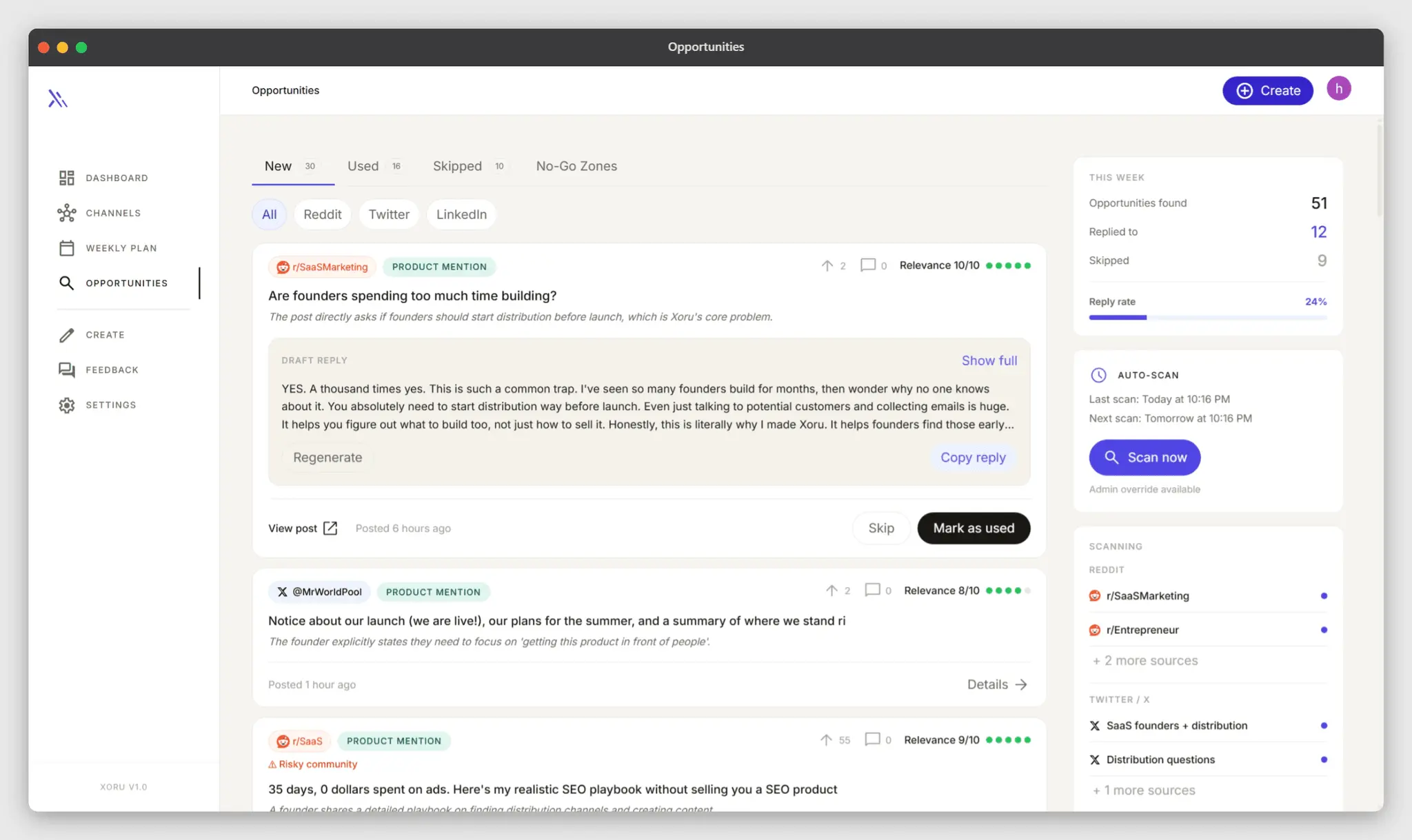Image resolution: width=1412 pixels, height=840 pixels.
Task: Switch to the Used tab
Action: (x=375, y=166)
